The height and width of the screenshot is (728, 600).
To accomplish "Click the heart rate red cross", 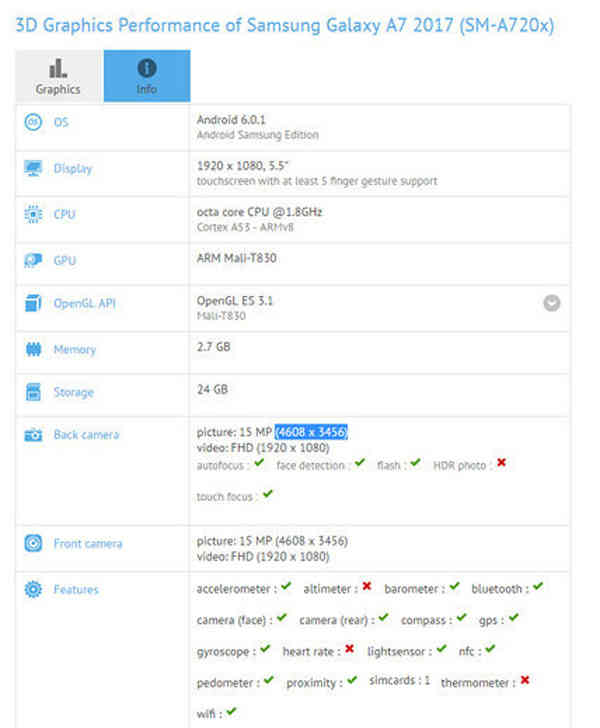I will [x=350, y=649].
